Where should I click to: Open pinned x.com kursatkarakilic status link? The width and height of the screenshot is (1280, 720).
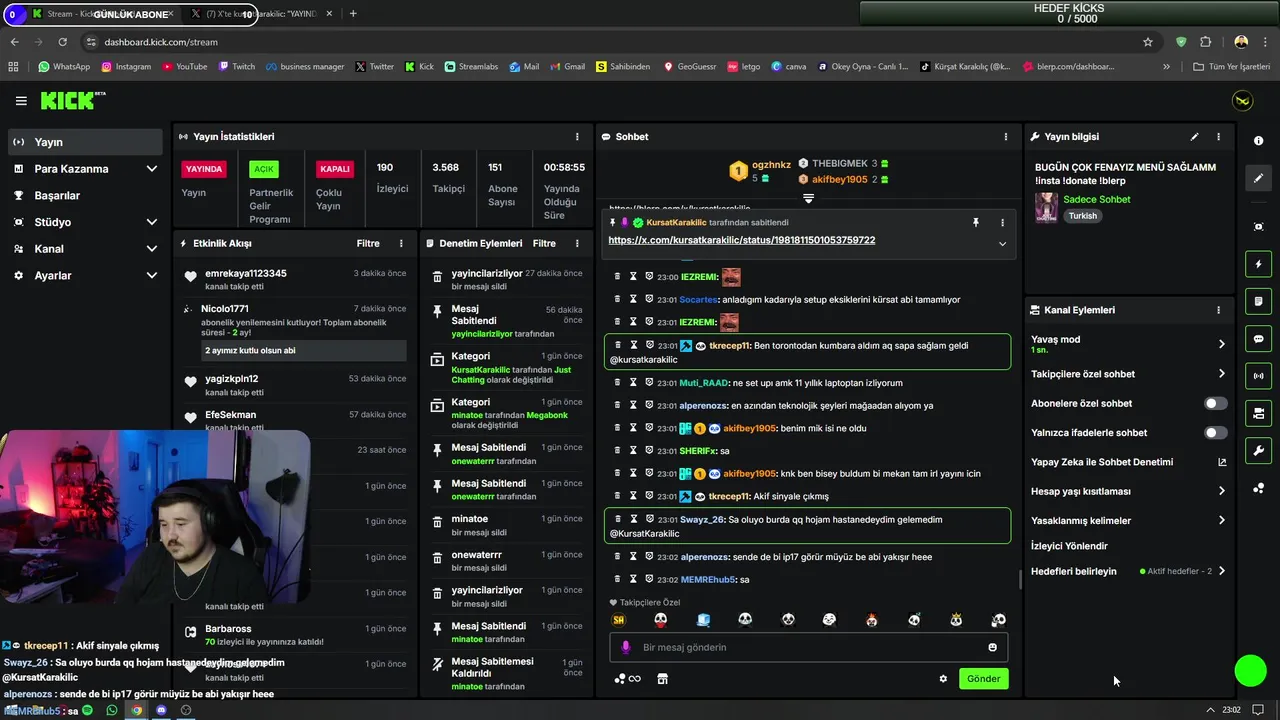coord(741,241)
